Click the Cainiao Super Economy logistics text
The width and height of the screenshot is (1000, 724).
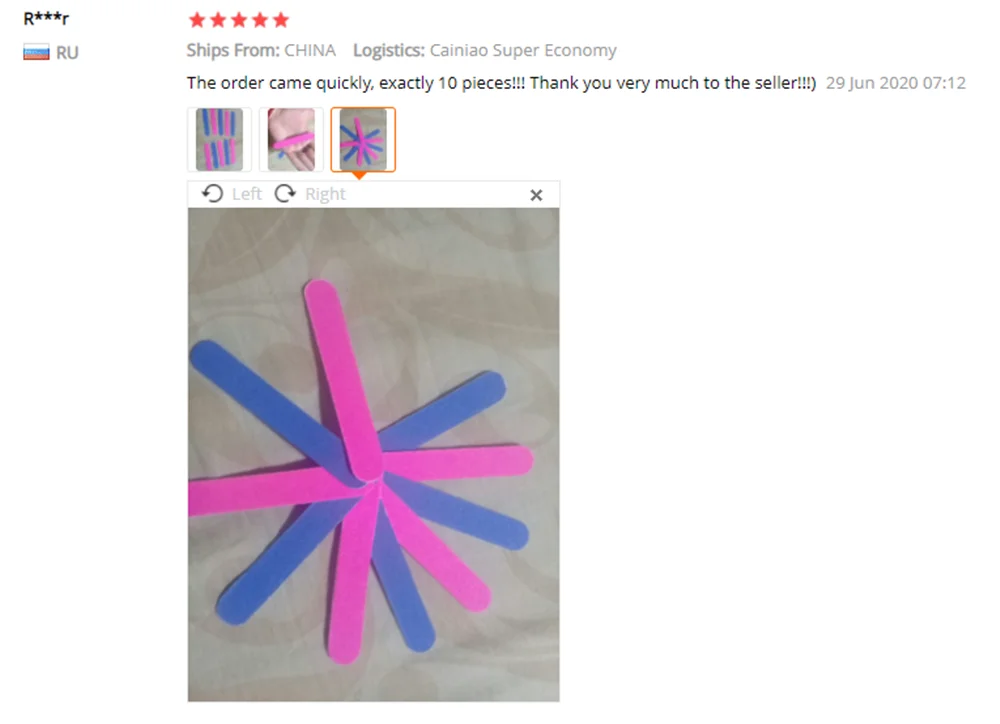(523, 50)
